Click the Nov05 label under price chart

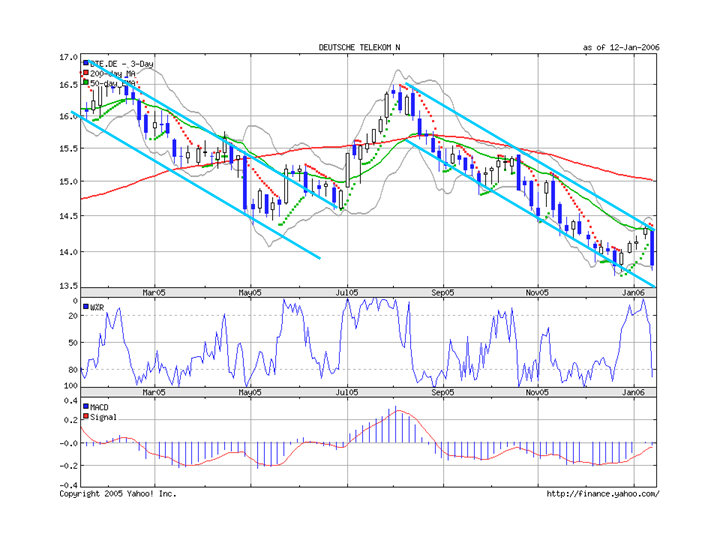537,292
